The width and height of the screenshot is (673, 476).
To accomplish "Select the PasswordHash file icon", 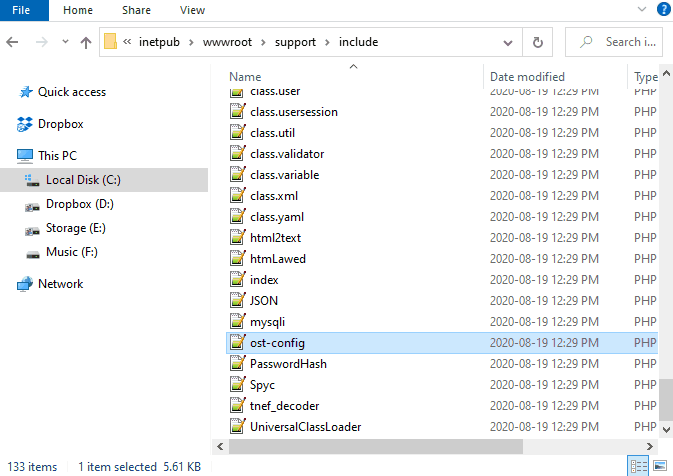I will (x=237, y=364).
